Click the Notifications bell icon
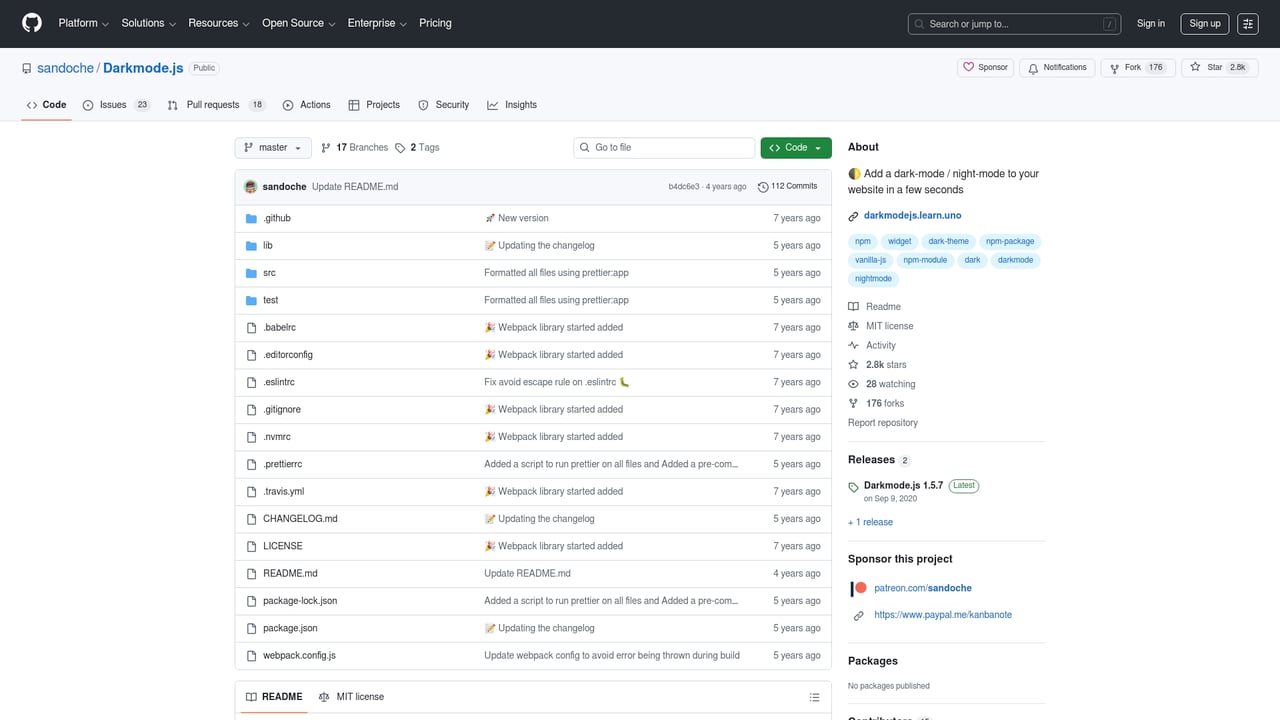 coord(1032,67)
